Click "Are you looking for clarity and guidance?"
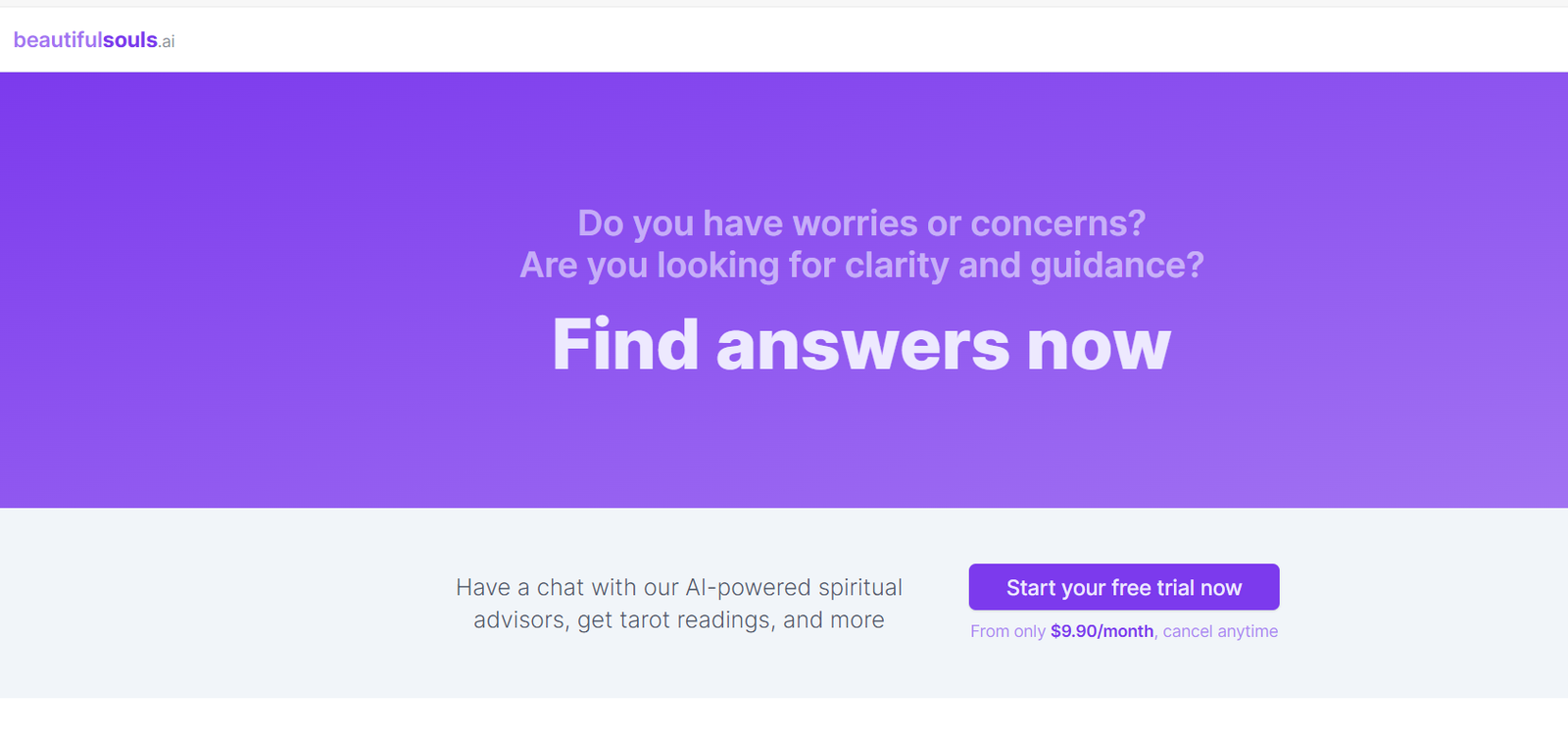Screen dimensions: 1568x737 click(861, 266)
